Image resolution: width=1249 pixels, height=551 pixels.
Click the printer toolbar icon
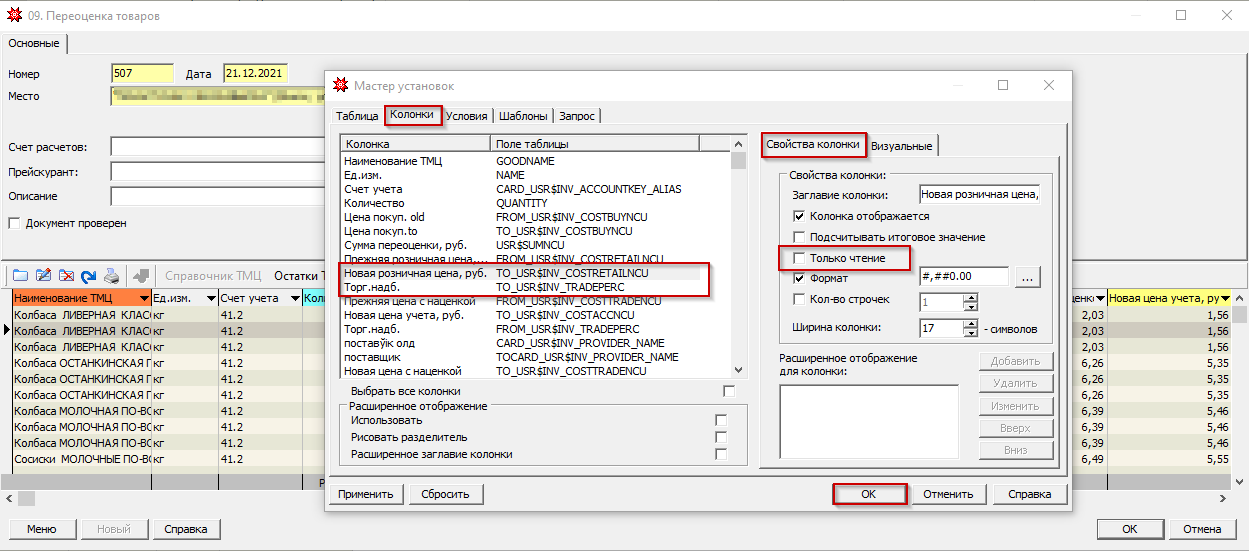(112, 276)
